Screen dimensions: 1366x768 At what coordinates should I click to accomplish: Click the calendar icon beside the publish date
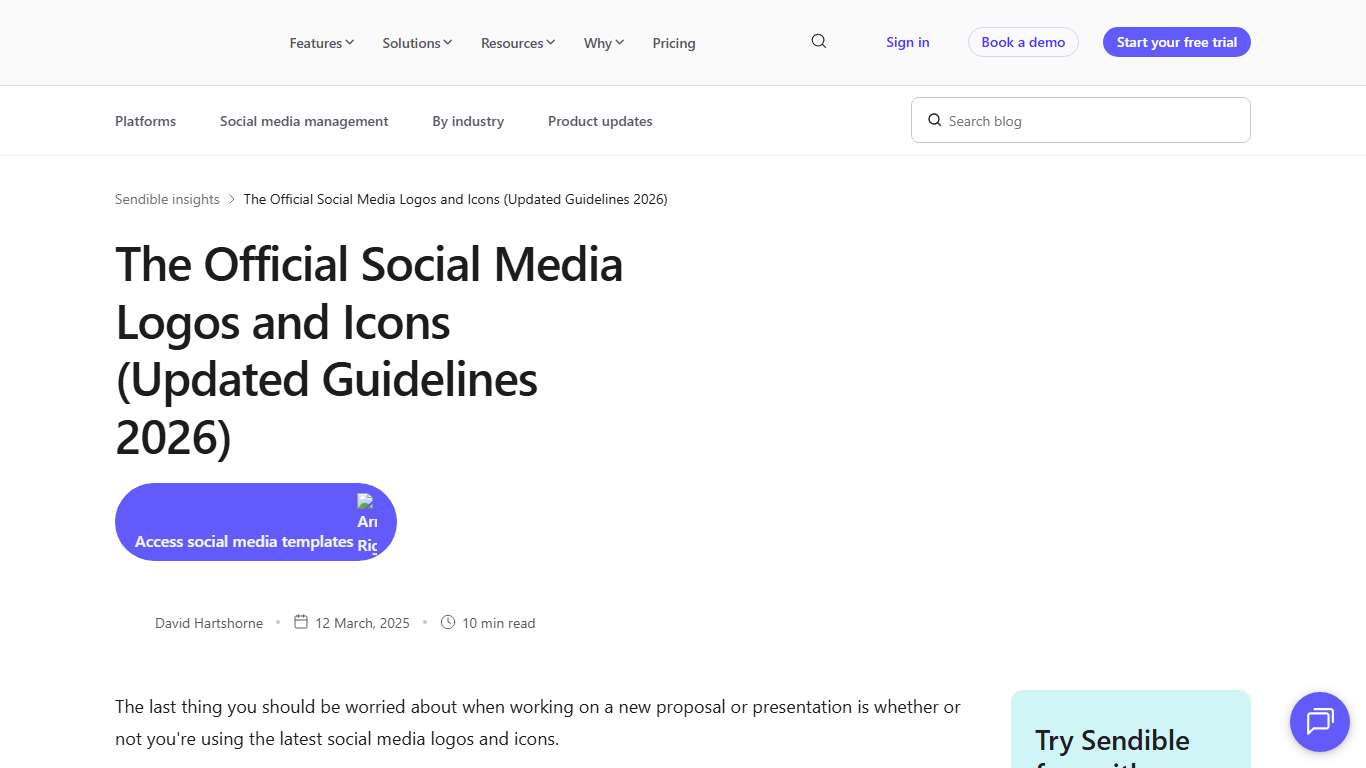click(x=300, y=621)
